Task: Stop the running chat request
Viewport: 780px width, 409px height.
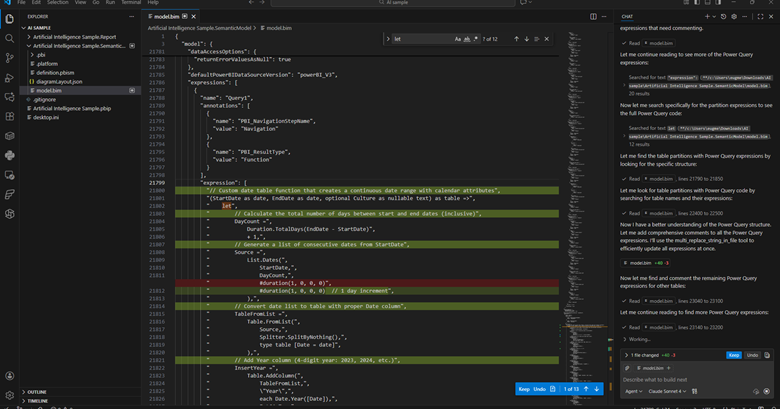Action: click(x=767, y=391)
